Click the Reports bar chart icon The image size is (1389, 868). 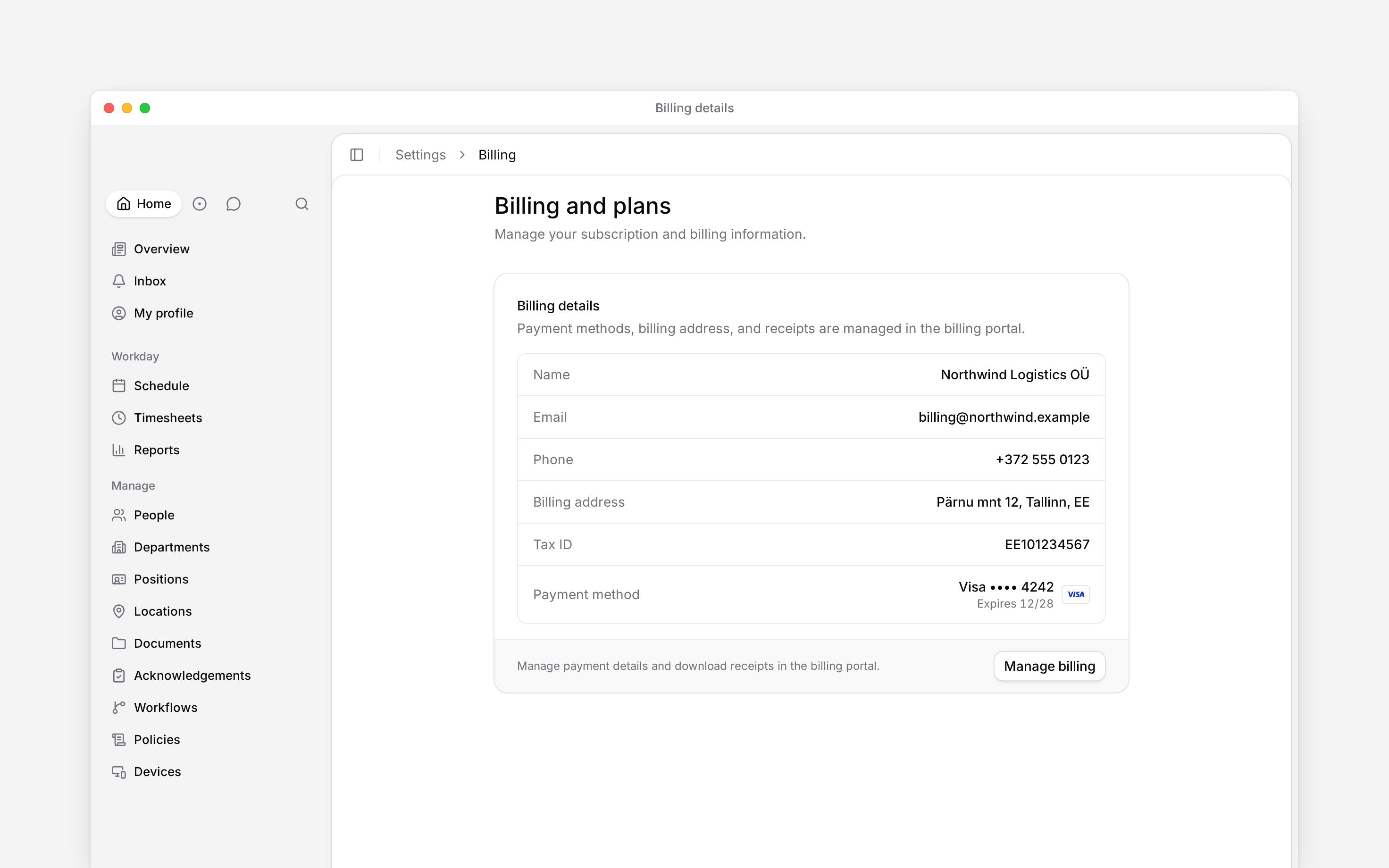(119, 450)
